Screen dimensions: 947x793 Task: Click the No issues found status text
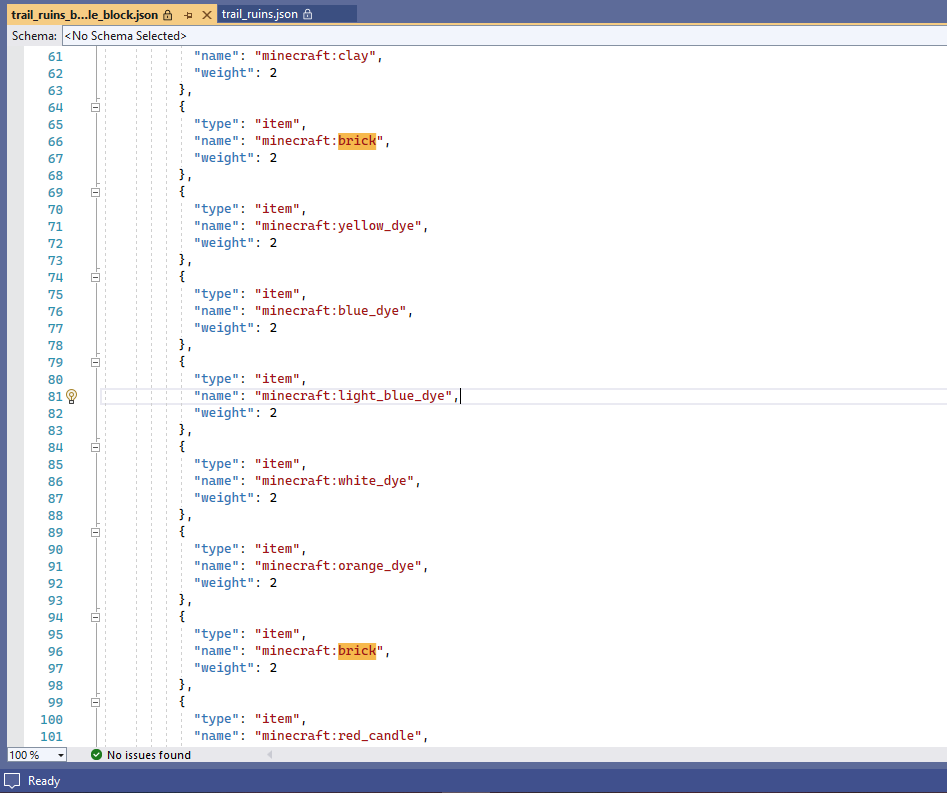148,755
